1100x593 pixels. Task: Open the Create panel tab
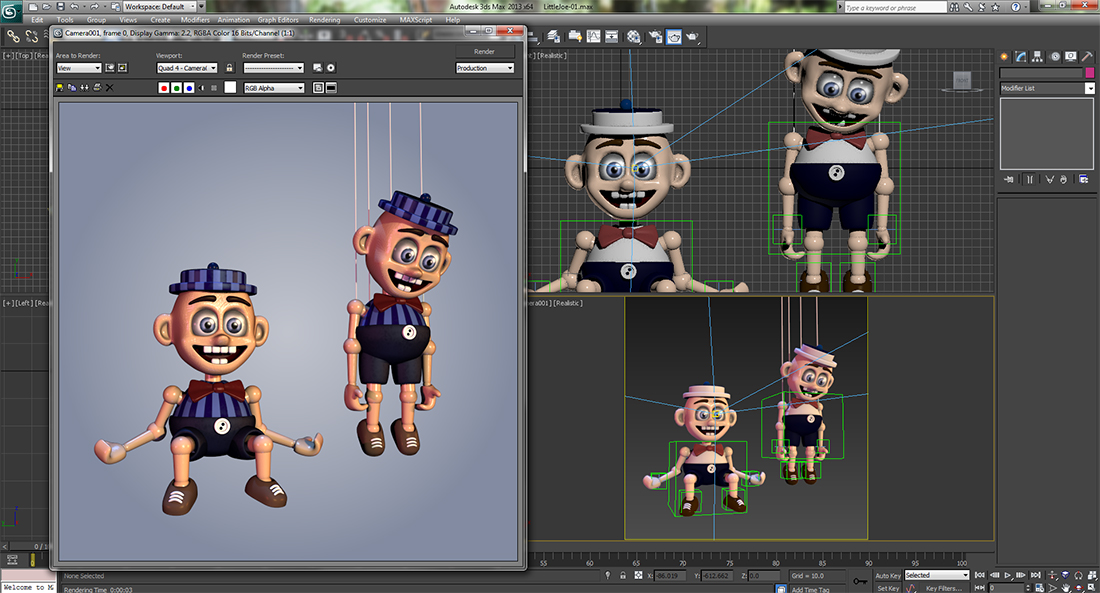(x=1005, y=56)
